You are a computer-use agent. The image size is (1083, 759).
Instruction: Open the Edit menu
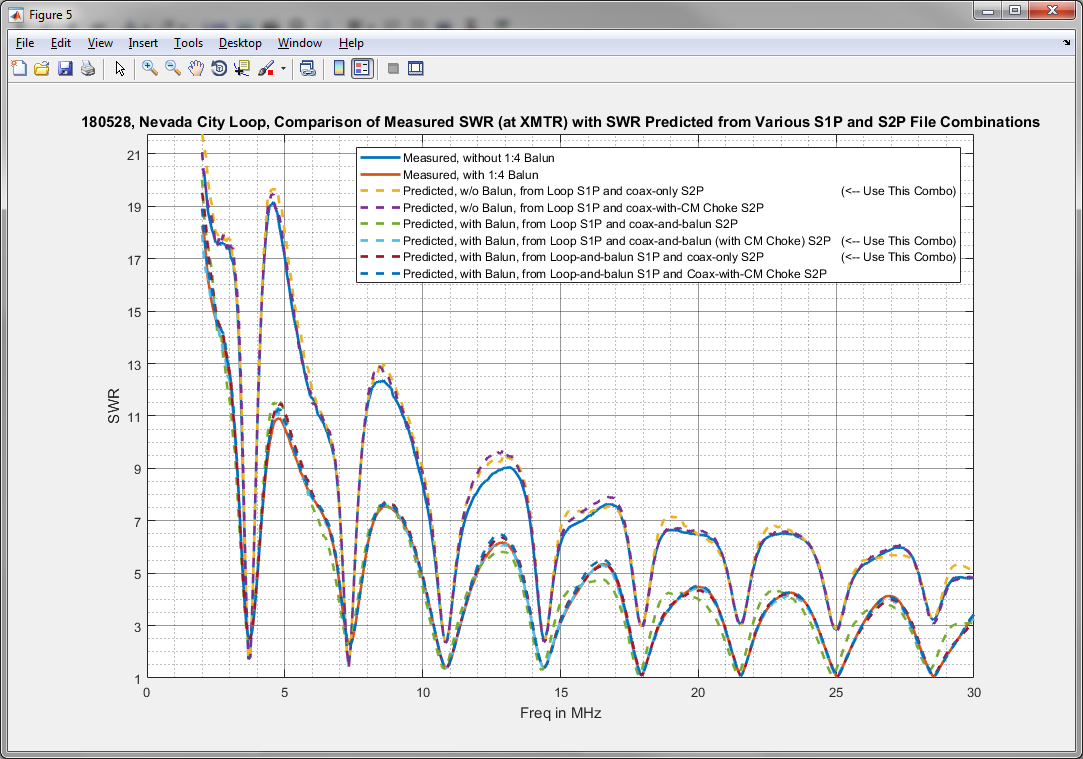61,43
